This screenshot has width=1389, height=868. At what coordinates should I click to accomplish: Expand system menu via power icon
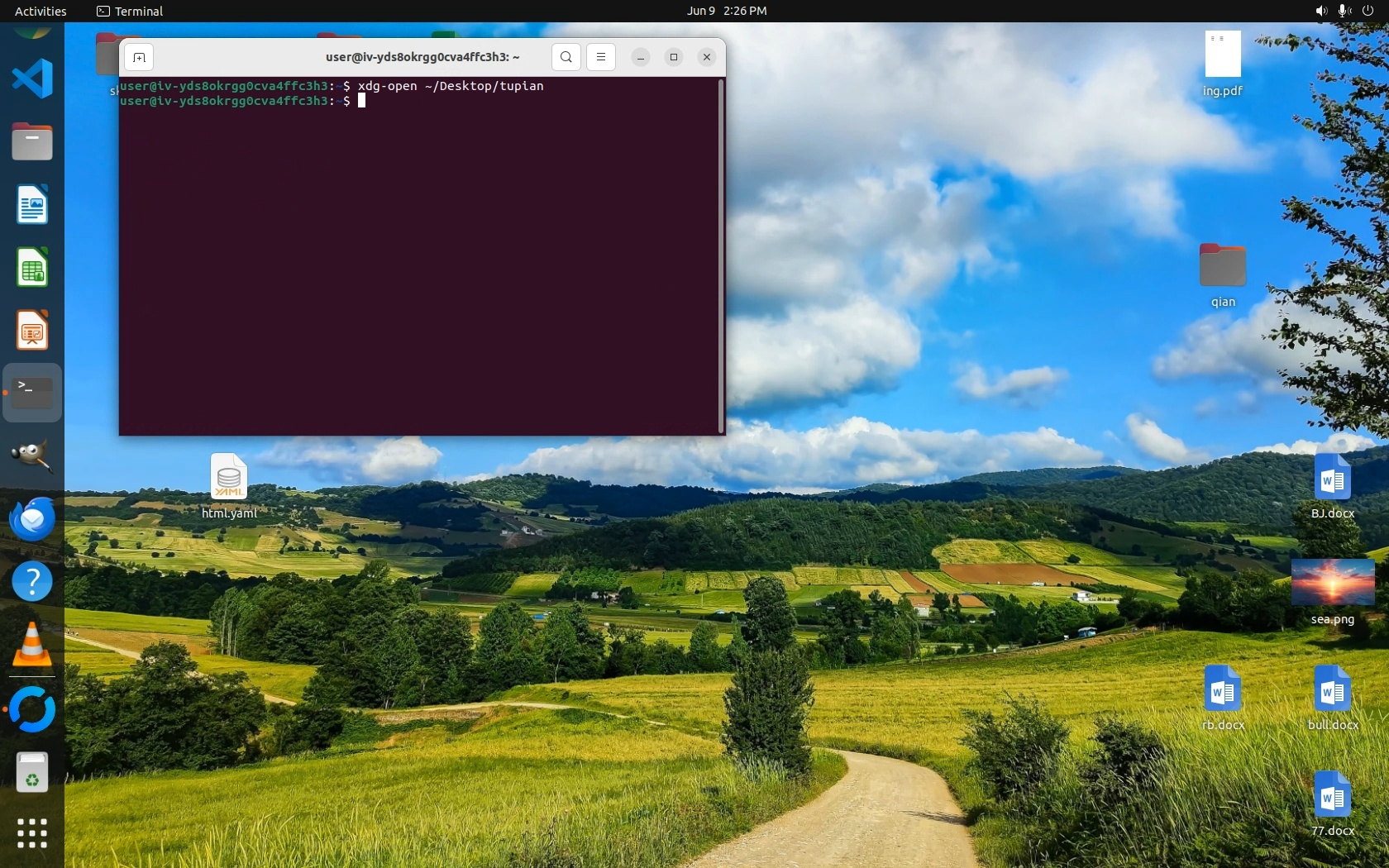tap(1368, 11)
